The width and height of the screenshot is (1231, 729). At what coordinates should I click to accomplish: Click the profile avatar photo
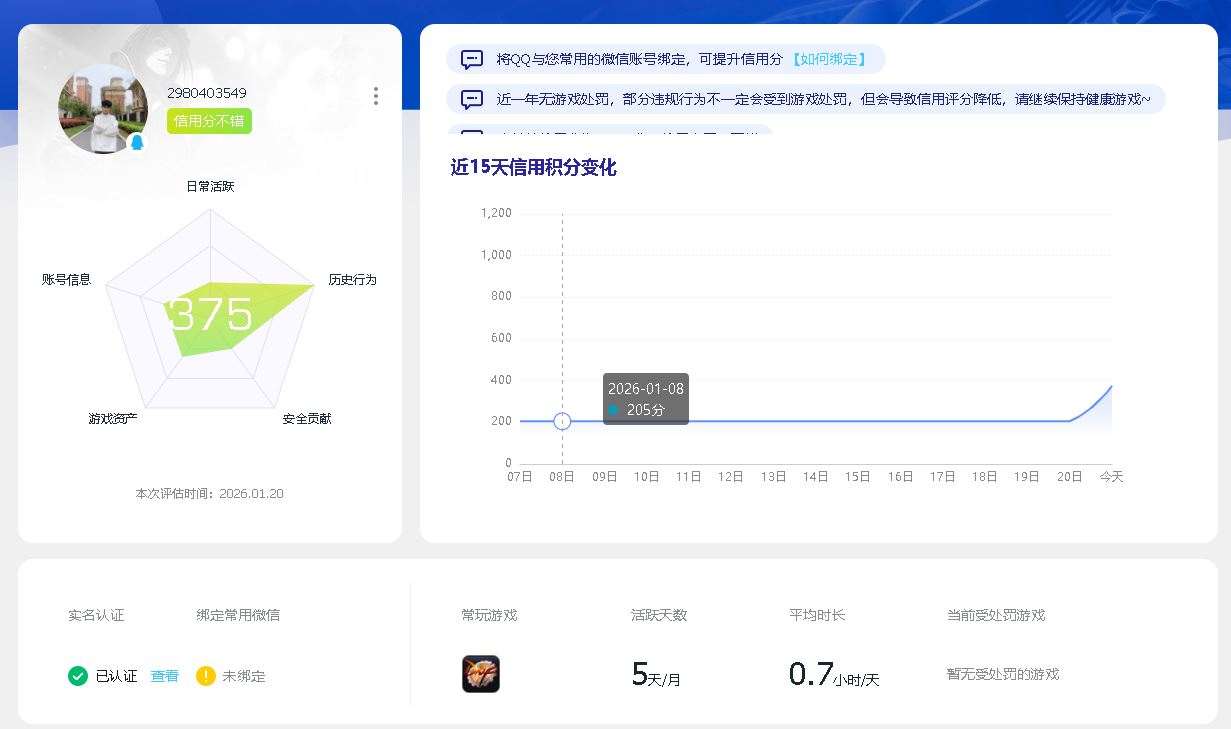pos(103,108)
